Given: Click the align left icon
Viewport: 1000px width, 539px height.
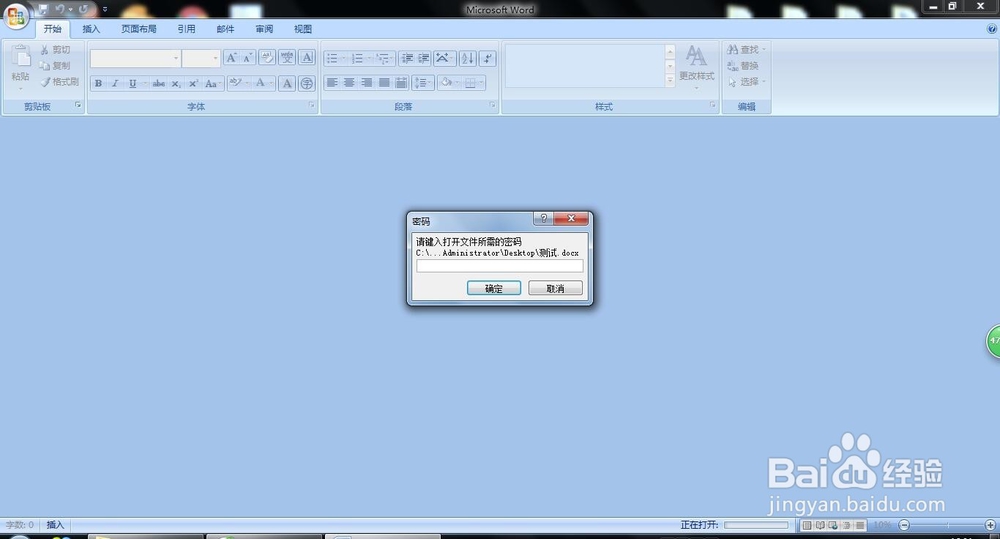Looking at the screenshot, I should click(x=332, y=83).
